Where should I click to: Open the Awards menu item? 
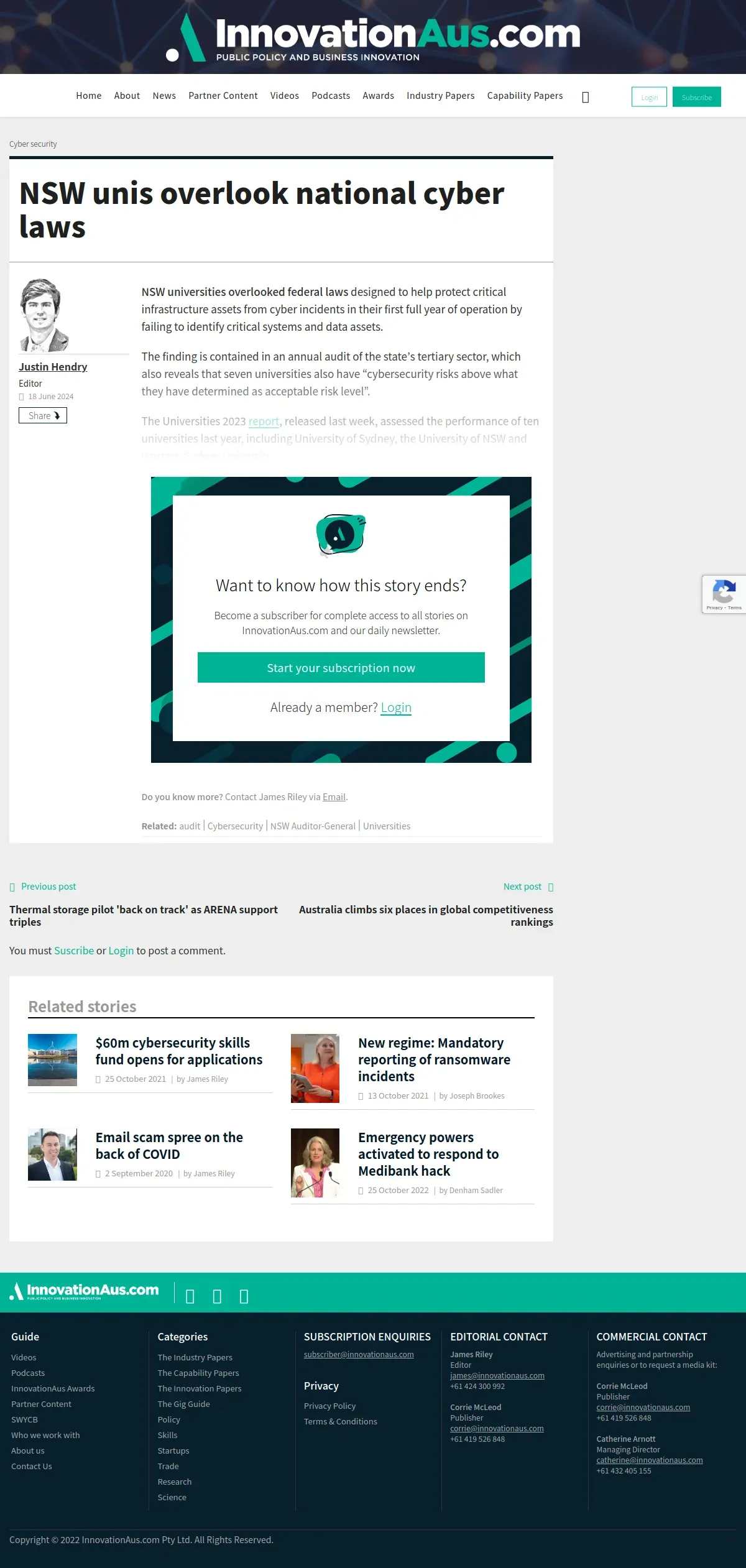click(379, 96)
